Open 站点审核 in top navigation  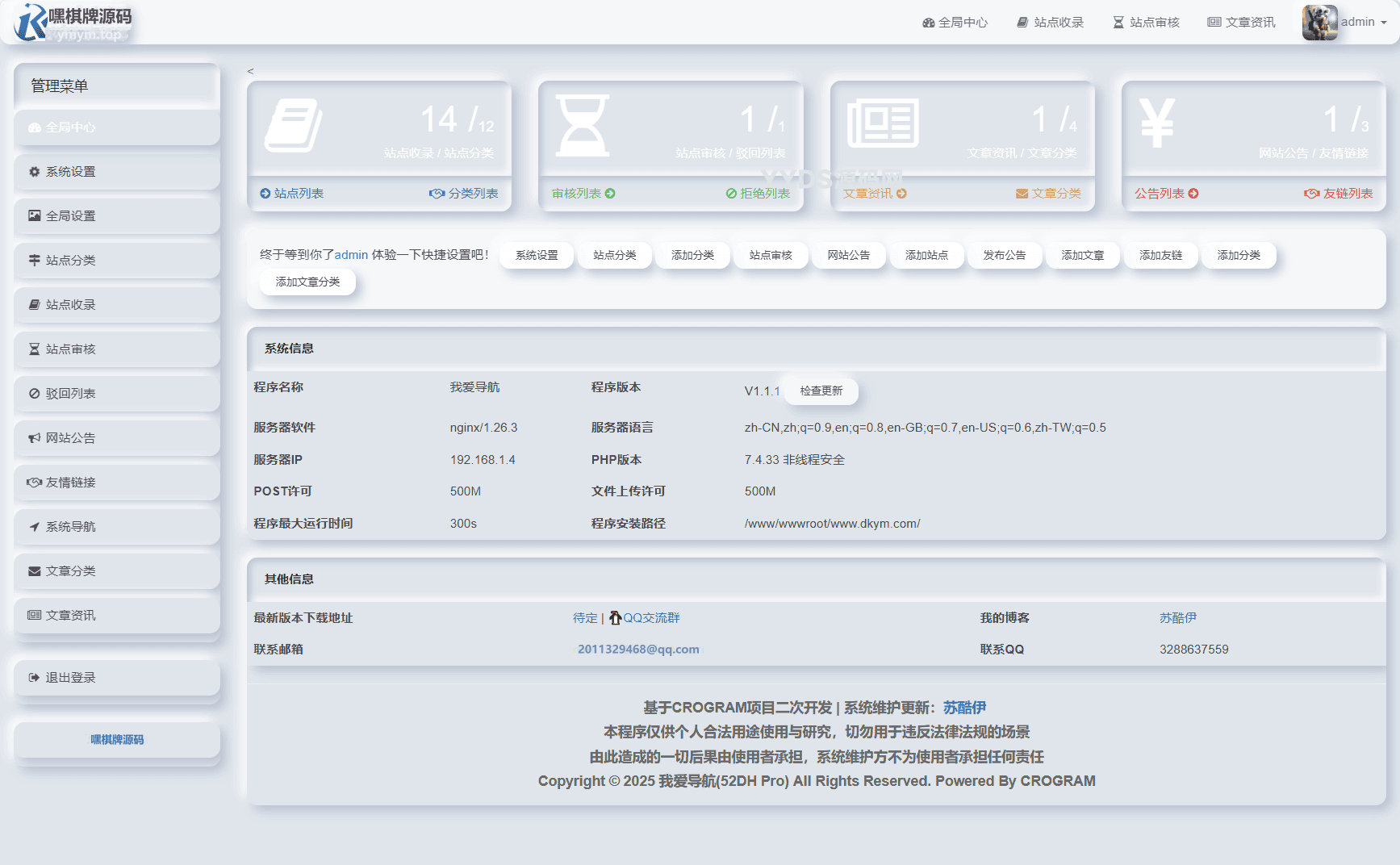point(1147,23)
